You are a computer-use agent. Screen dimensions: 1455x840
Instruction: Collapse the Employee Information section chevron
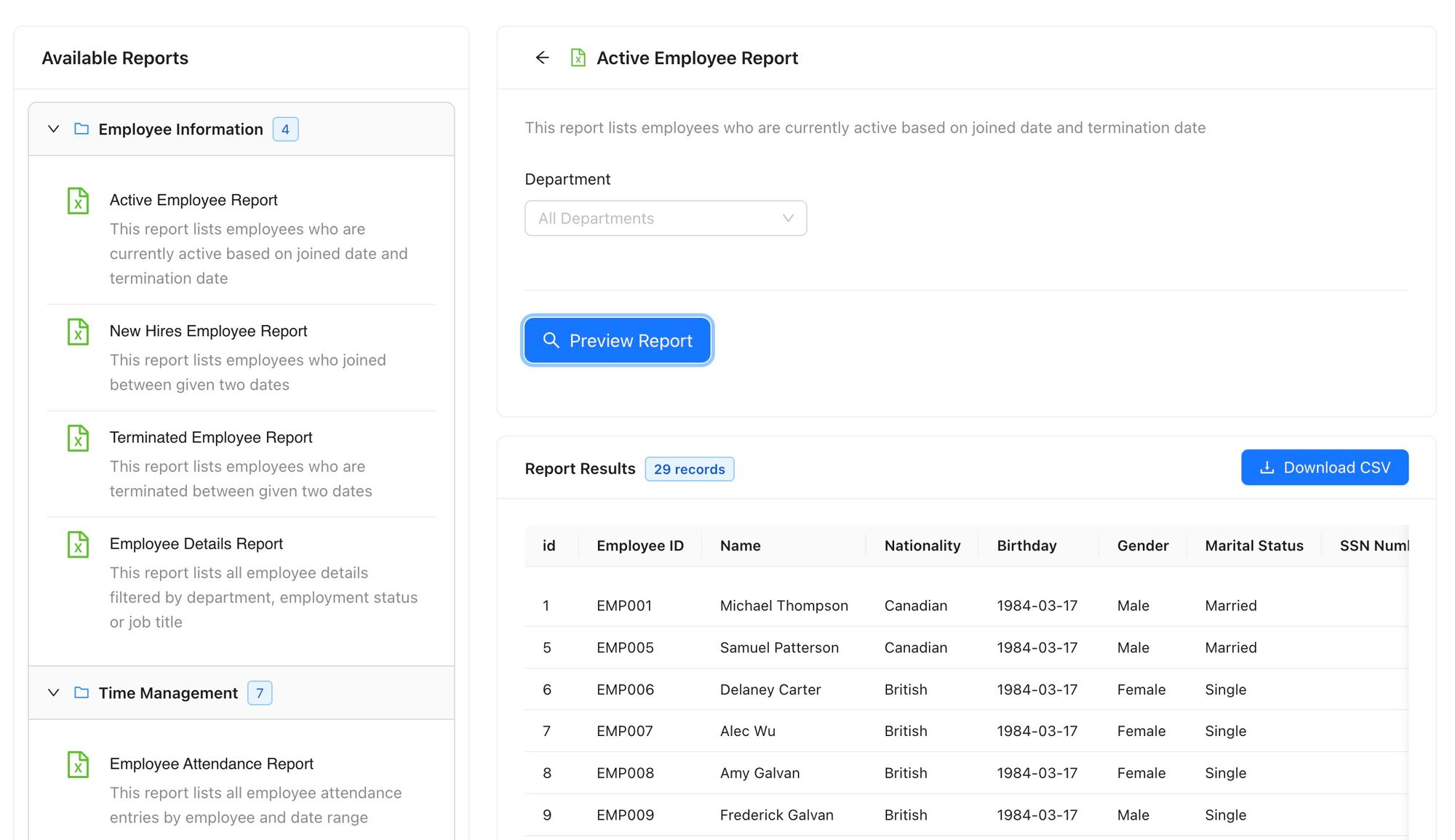[53, 129]
